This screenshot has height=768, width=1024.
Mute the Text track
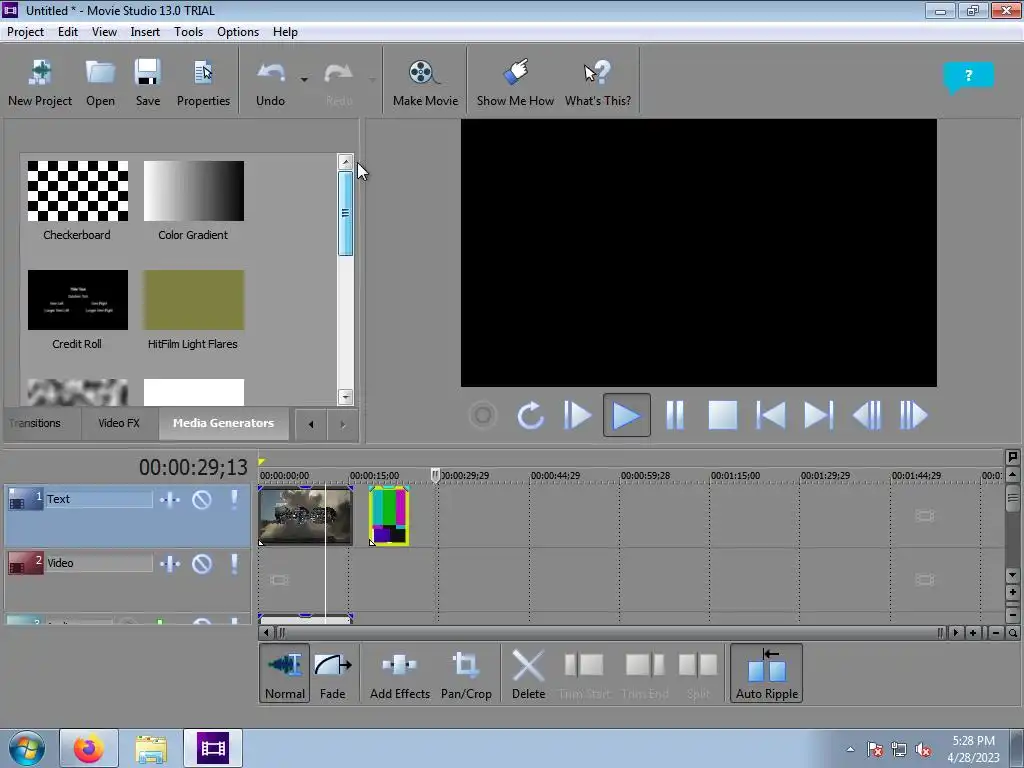202,500
